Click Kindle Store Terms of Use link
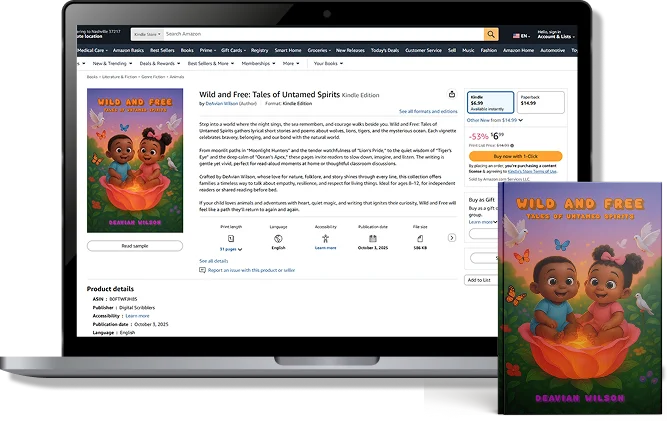This screenshot has height=421, width=668. (x=532, y=171)
